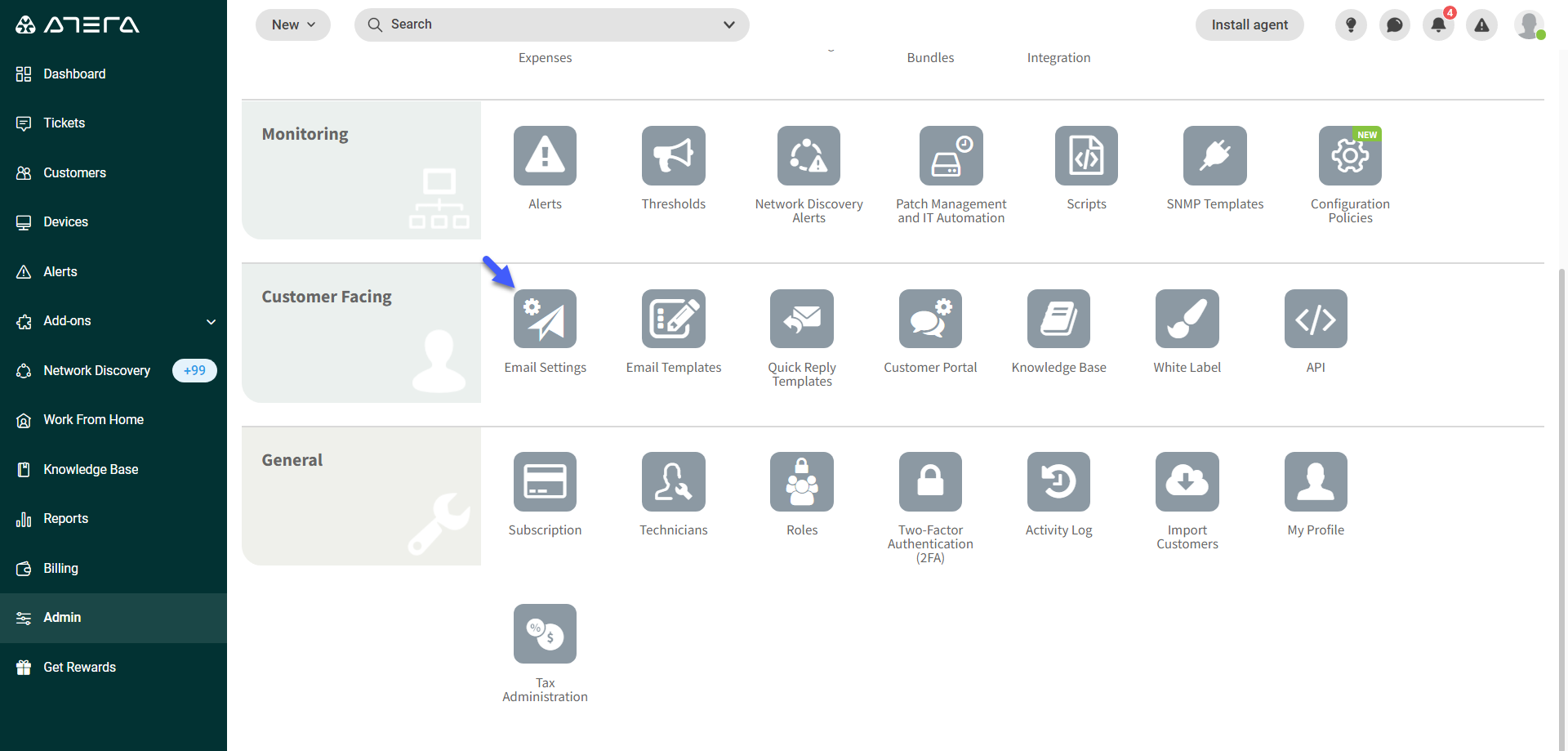Open Configuration Policies gear icon

click(x=1350, y=155)
